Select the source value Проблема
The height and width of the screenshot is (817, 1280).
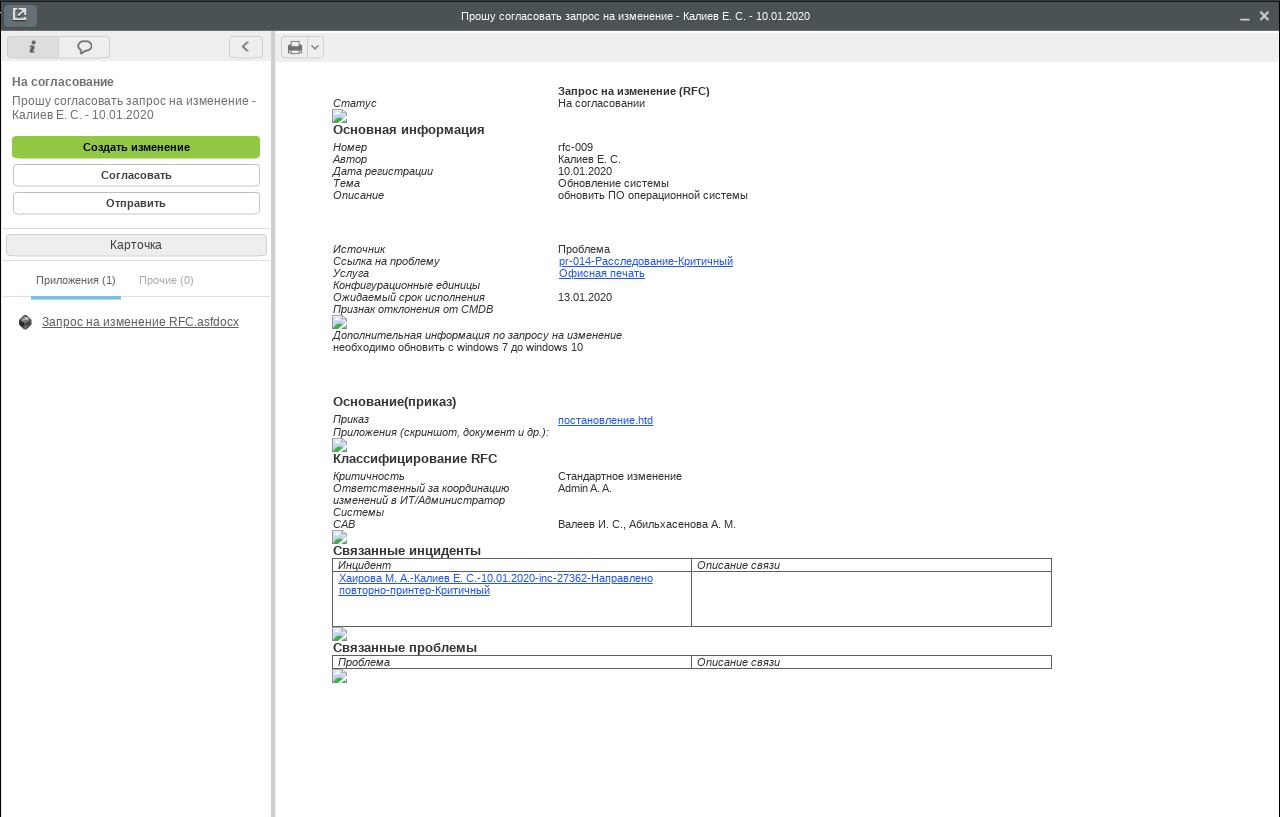click(x=584, y=249)
